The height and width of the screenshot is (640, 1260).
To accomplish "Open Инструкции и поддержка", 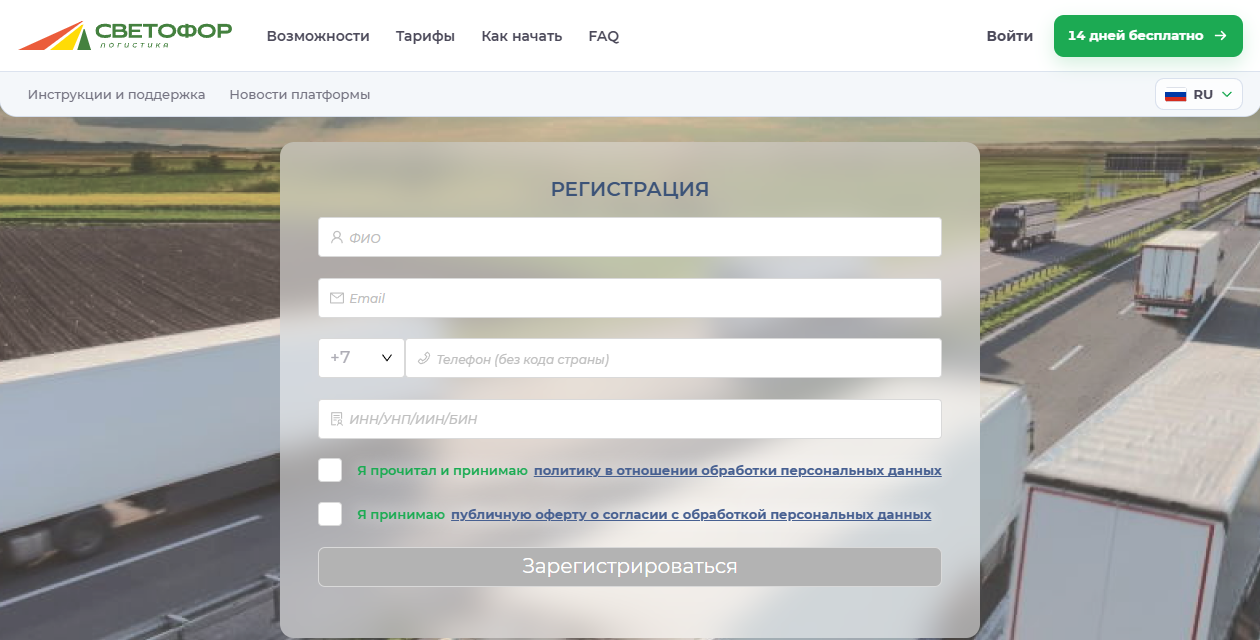I will coord(117,94).
